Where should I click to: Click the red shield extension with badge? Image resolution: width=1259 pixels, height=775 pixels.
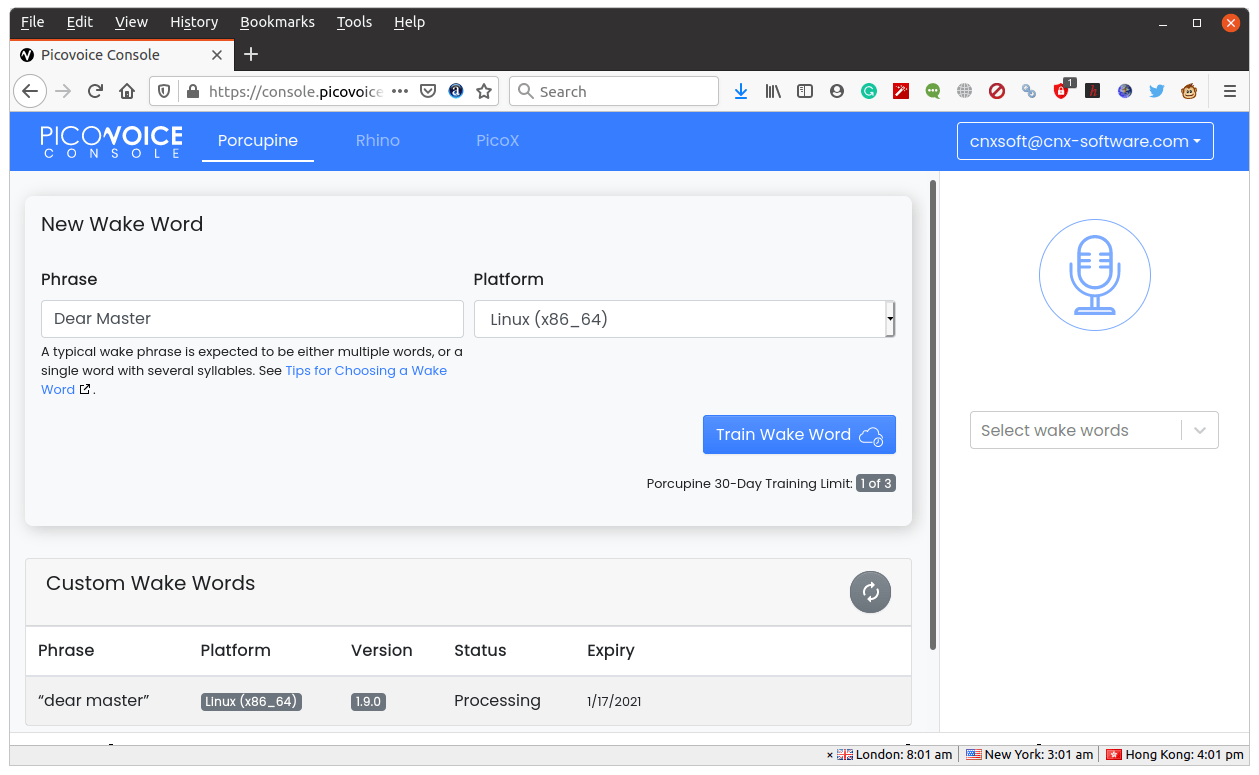[1062, 90]
